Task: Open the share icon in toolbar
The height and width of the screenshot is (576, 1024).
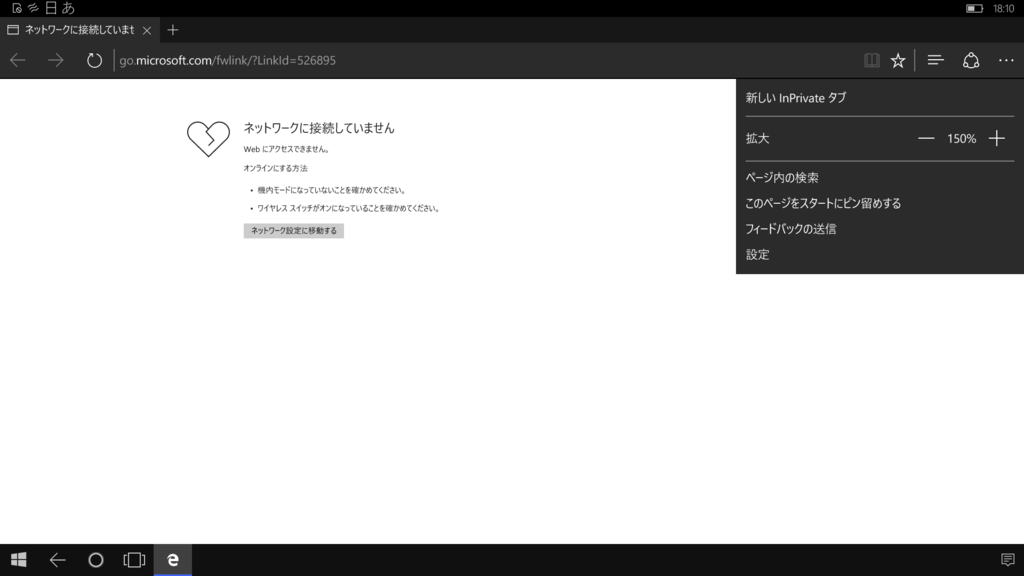Action: click(x=970, y=60)
